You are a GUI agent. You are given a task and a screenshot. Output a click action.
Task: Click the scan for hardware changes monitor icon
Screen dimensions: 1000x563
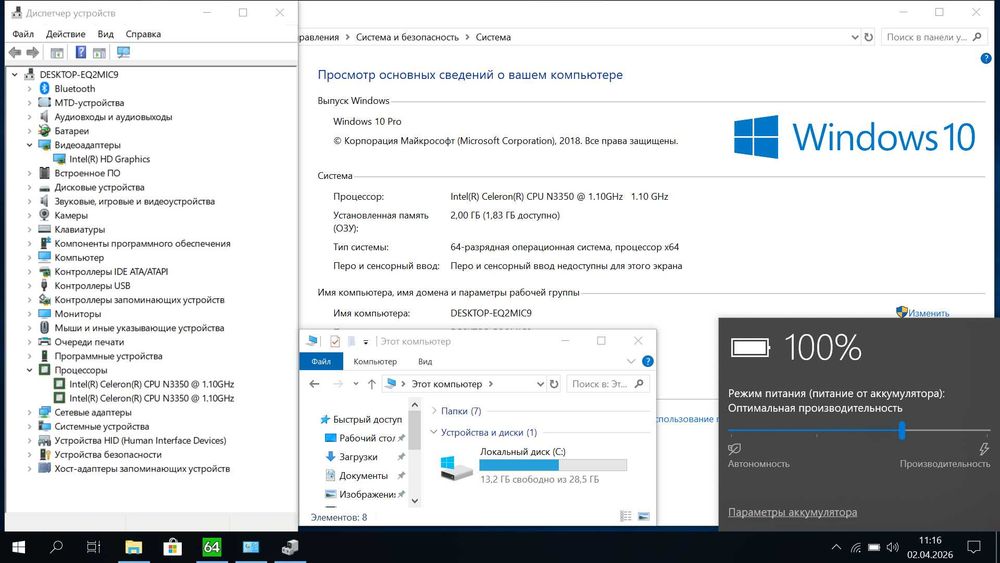[123, 52]
